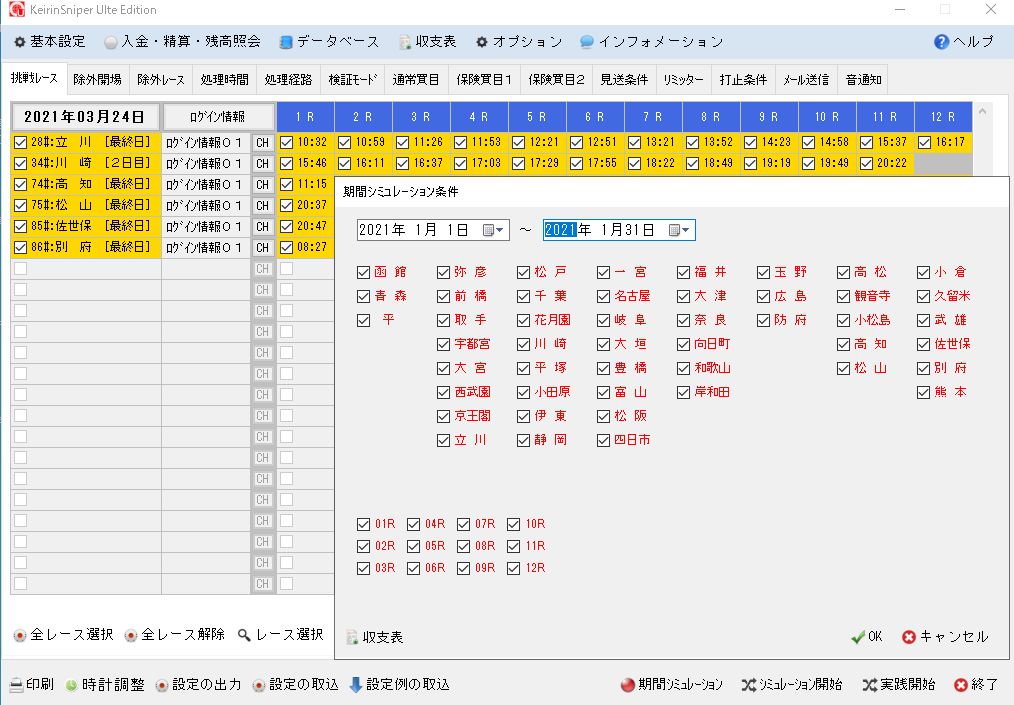Click the 全レース解除 icon

click(x=131, y=636)
